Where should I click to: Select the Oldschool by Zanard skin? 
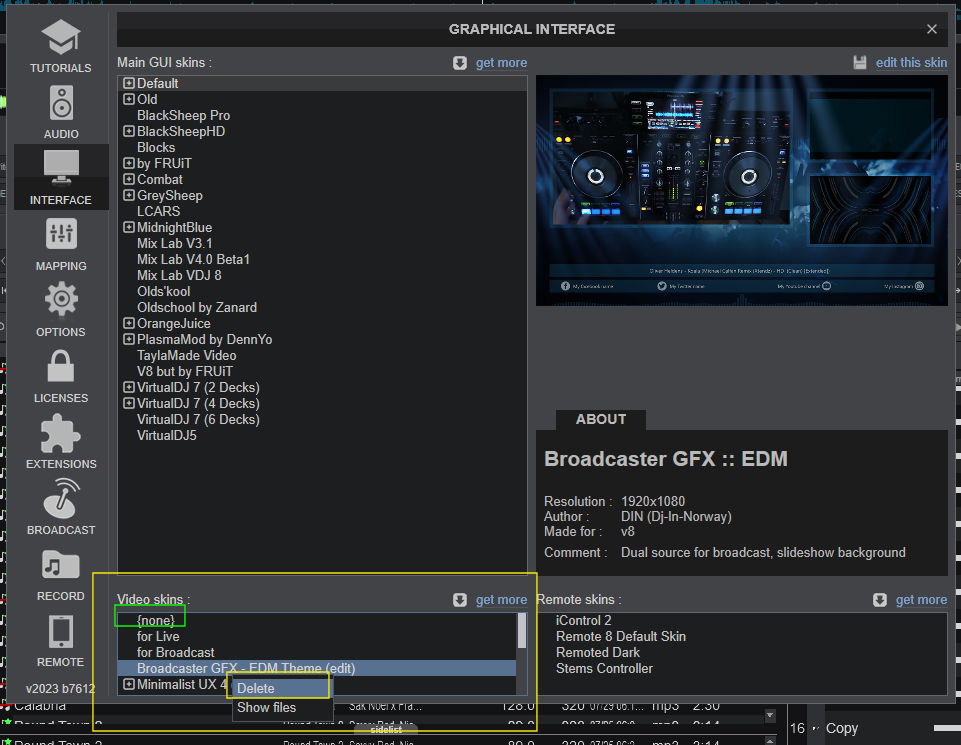click(197, 308)
